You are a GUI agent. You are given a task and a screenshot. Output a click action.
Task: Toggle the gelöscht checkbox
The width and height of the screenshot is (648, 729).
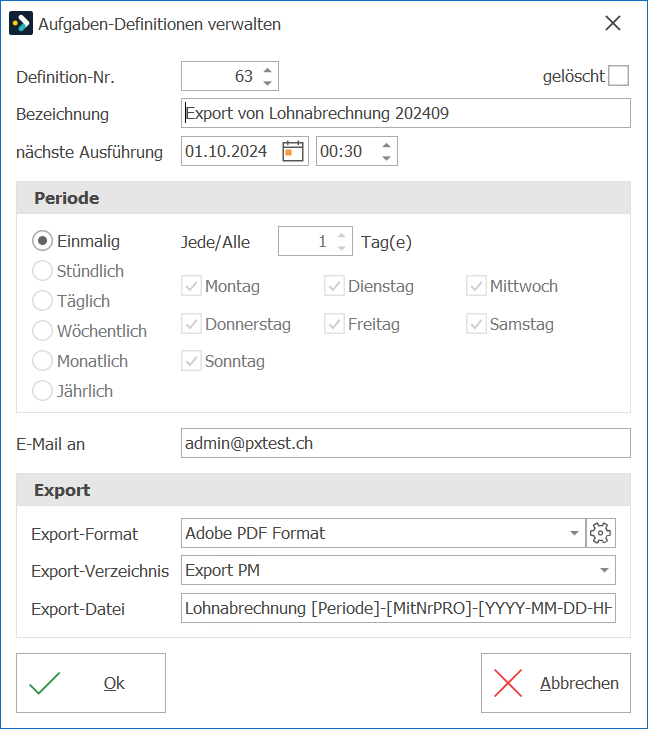pos(619,76)
